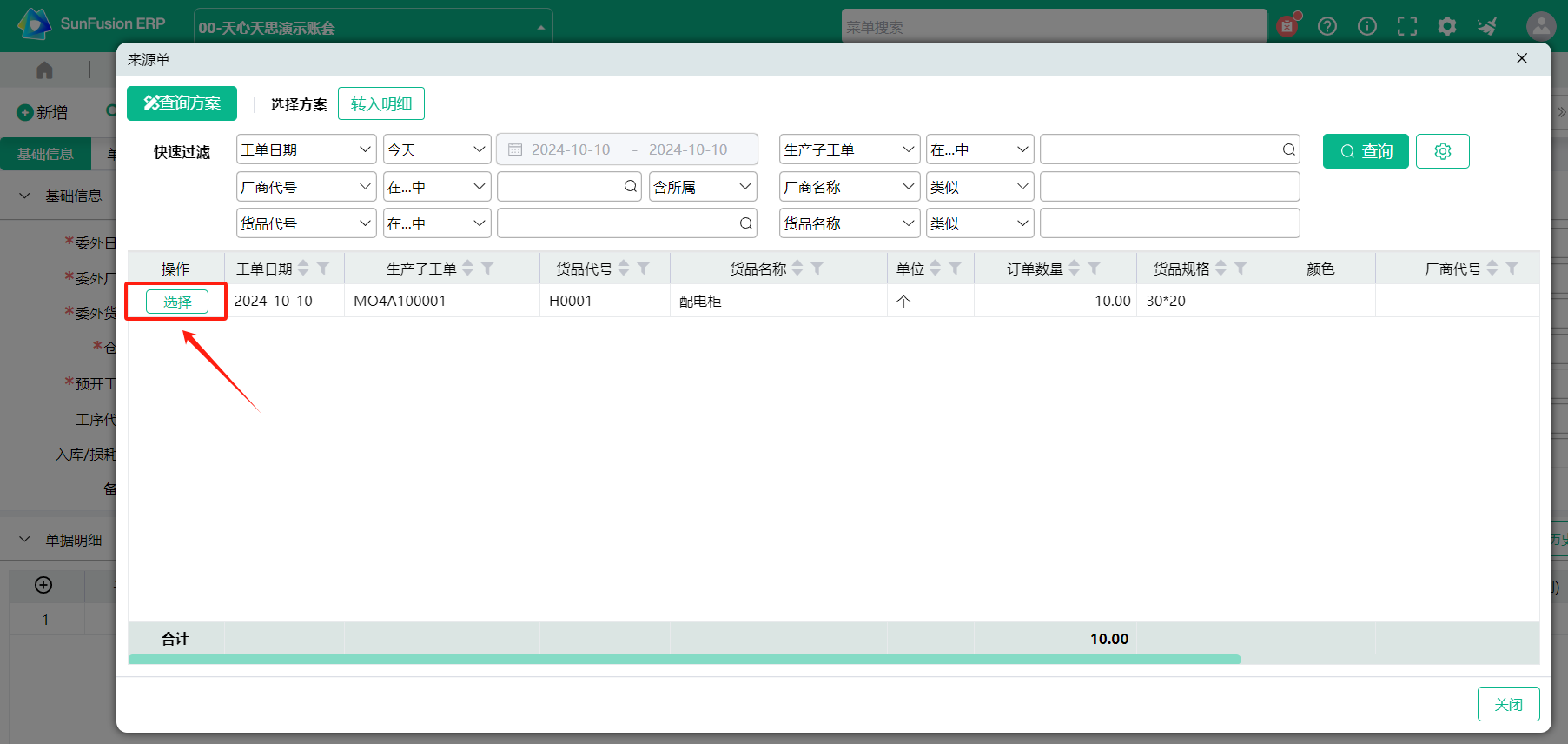
Task: Click 选择 button for MO4A100001 row
Action: click(177, 302)
